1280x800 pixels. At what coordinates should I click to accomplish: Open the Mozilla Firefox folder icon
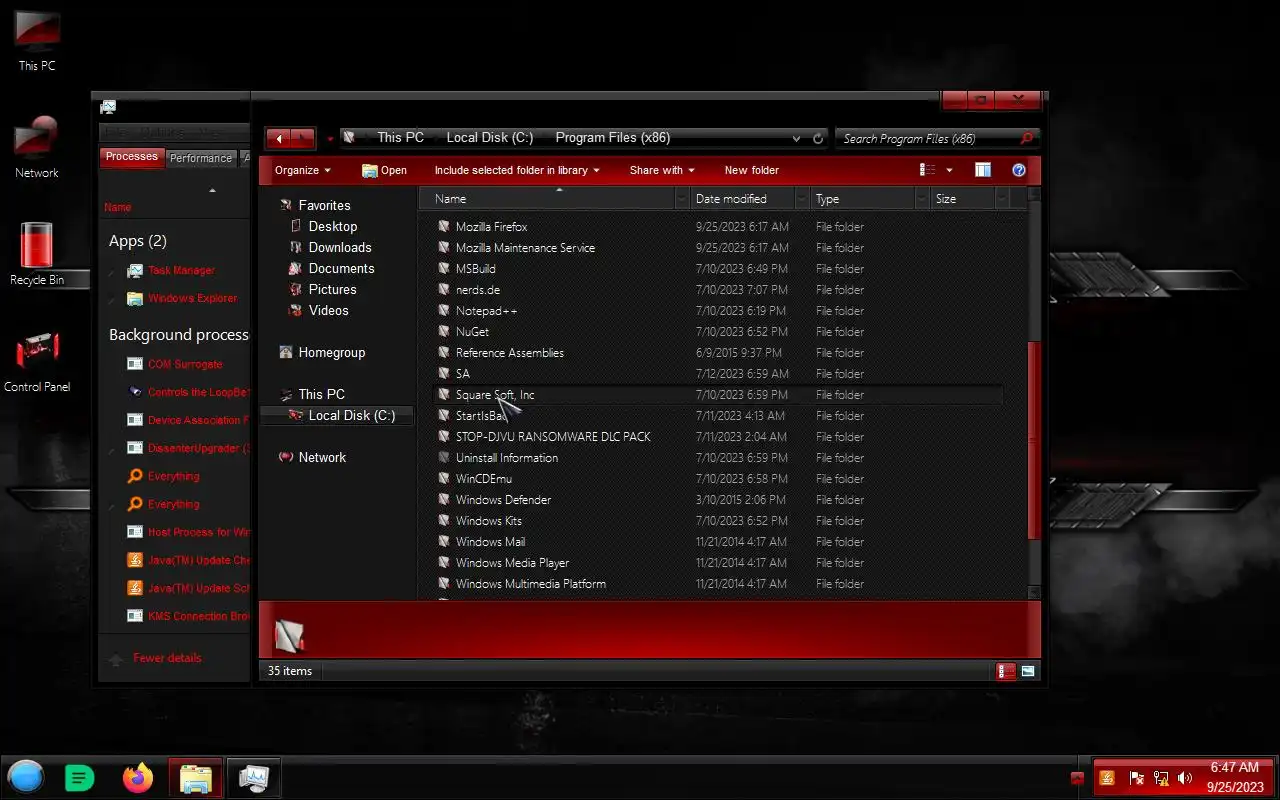pos(444,227)
